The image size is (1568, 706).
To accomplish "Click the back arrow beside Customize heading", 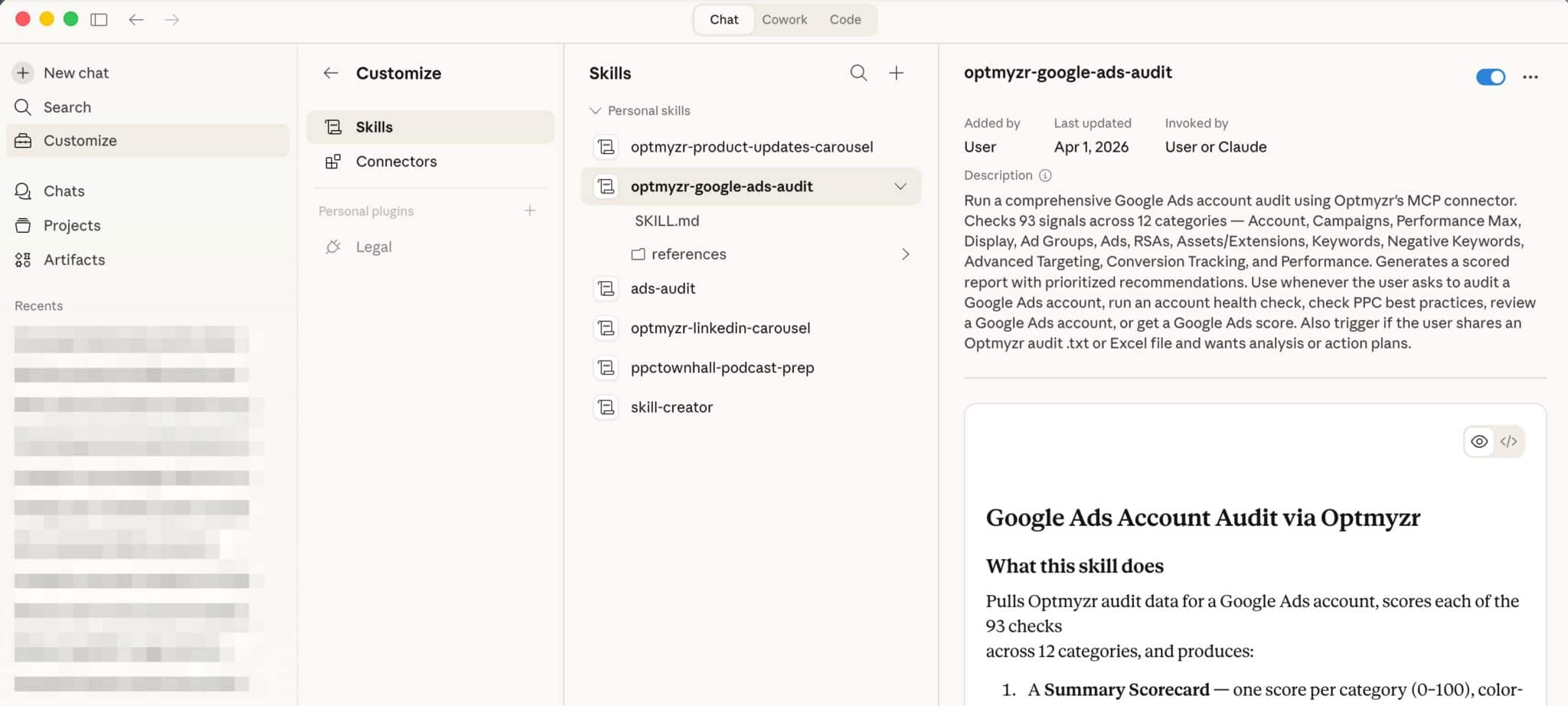I will 331,74.
